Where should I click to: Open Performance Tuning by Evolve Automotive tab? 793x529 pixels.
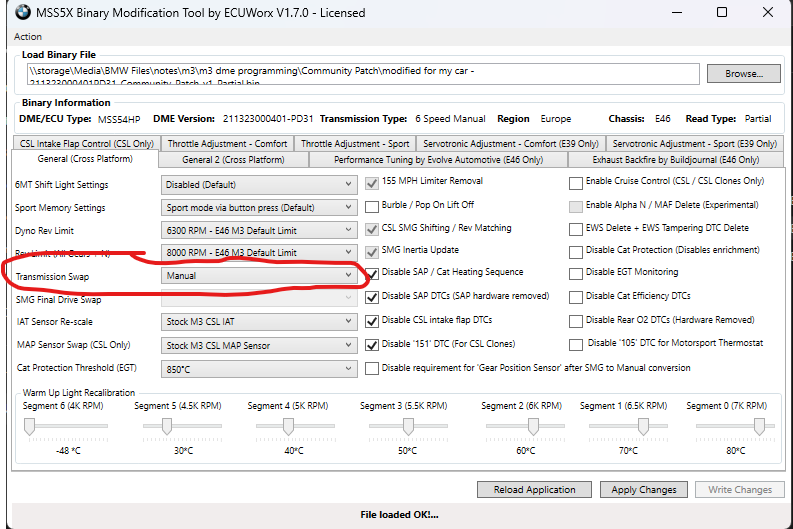438,160
